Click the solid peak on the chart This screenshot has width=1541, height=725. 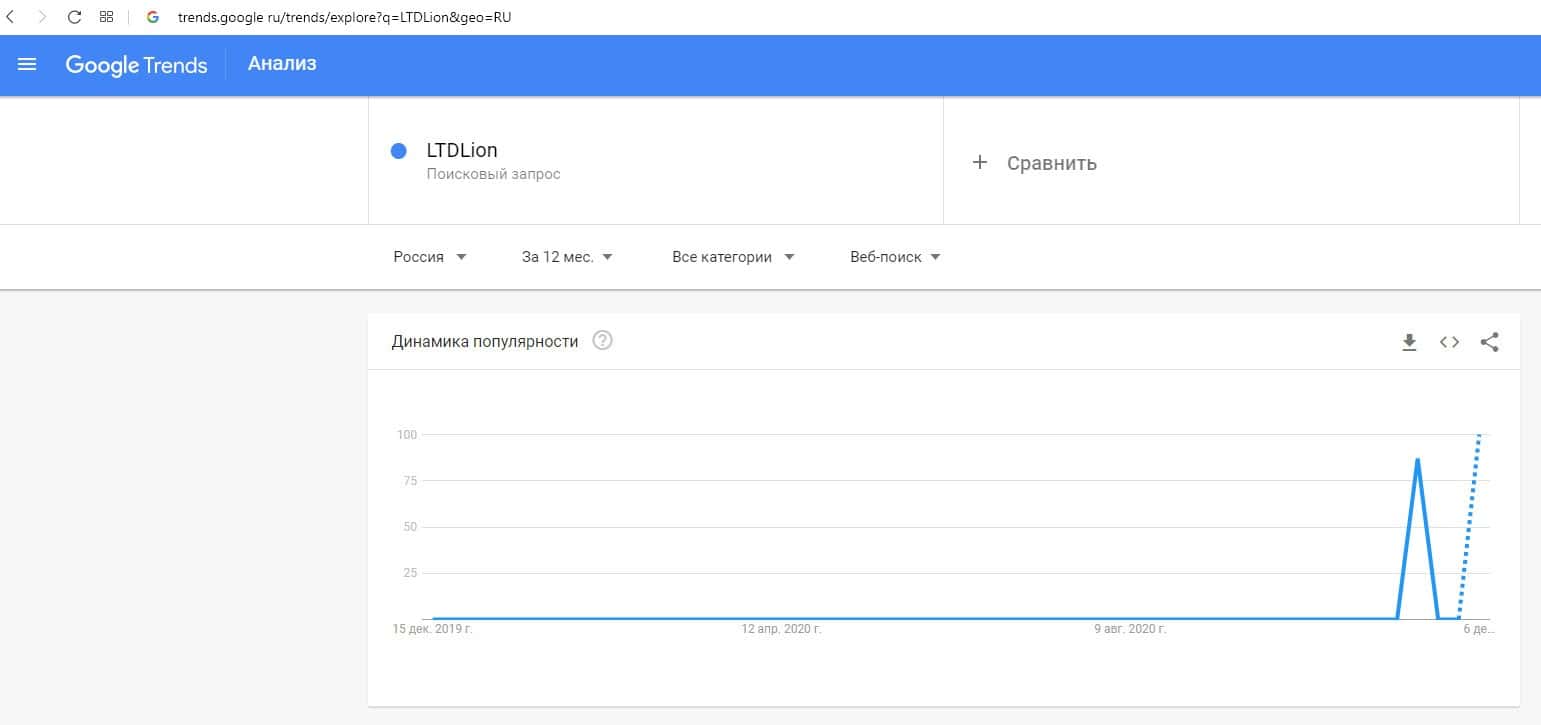pyautogui.click(x=1417, y=460)
